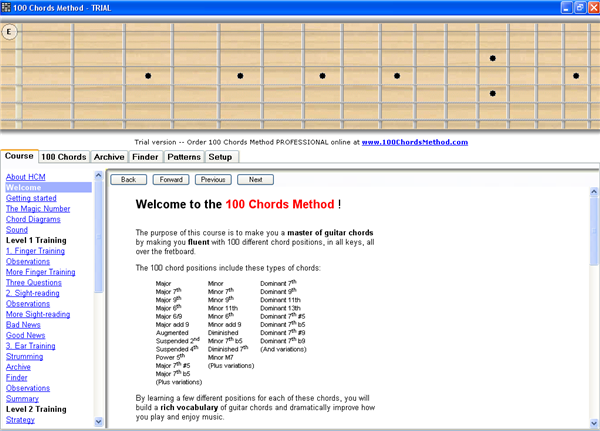Click the Dominant 13th chord type
The width and height of the screenshot is (600, 431).
[x=280, y=308]
